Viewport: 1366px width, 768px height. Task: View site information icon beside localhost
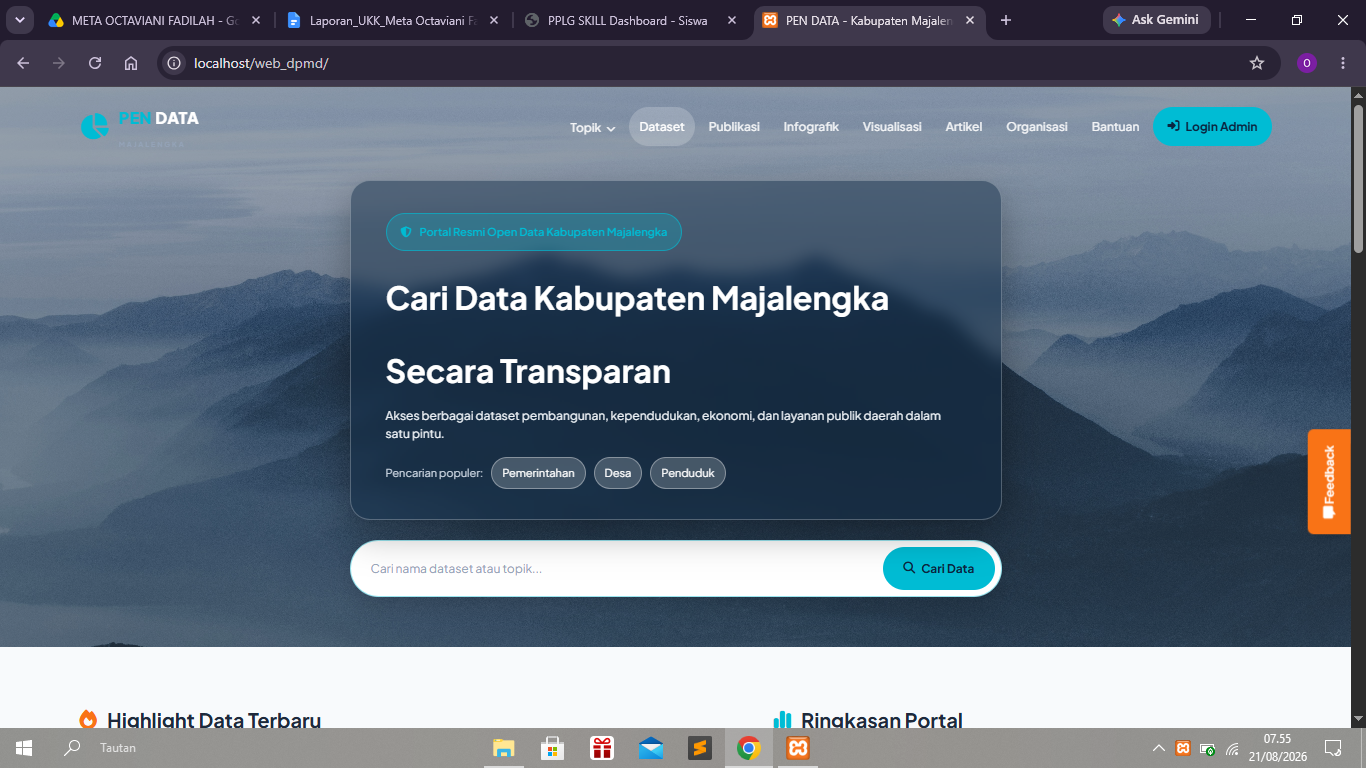pyautogui.click(x=175, y=63)
